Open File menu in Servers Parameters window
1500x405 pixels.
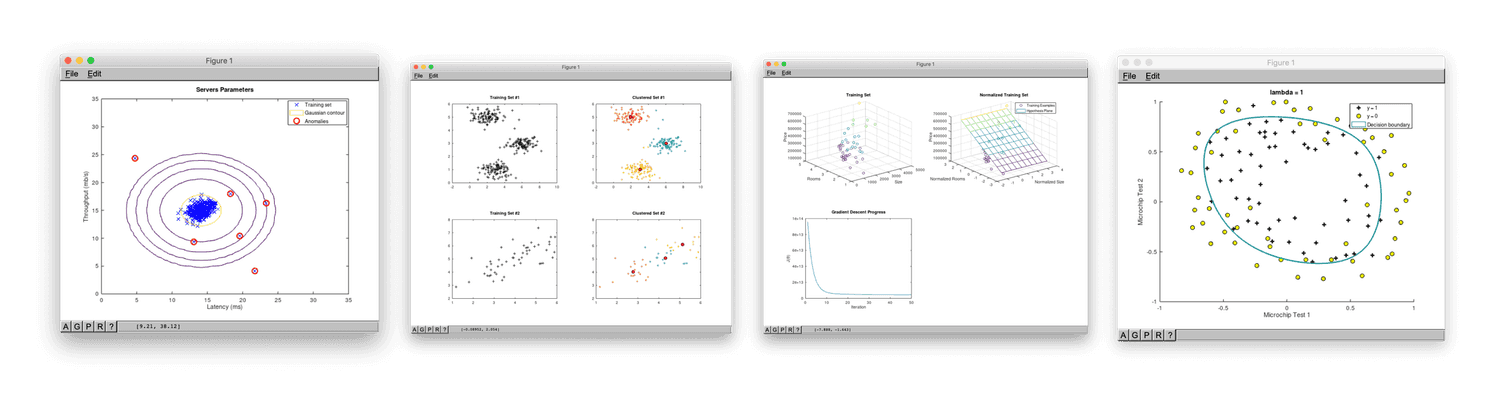71,73
